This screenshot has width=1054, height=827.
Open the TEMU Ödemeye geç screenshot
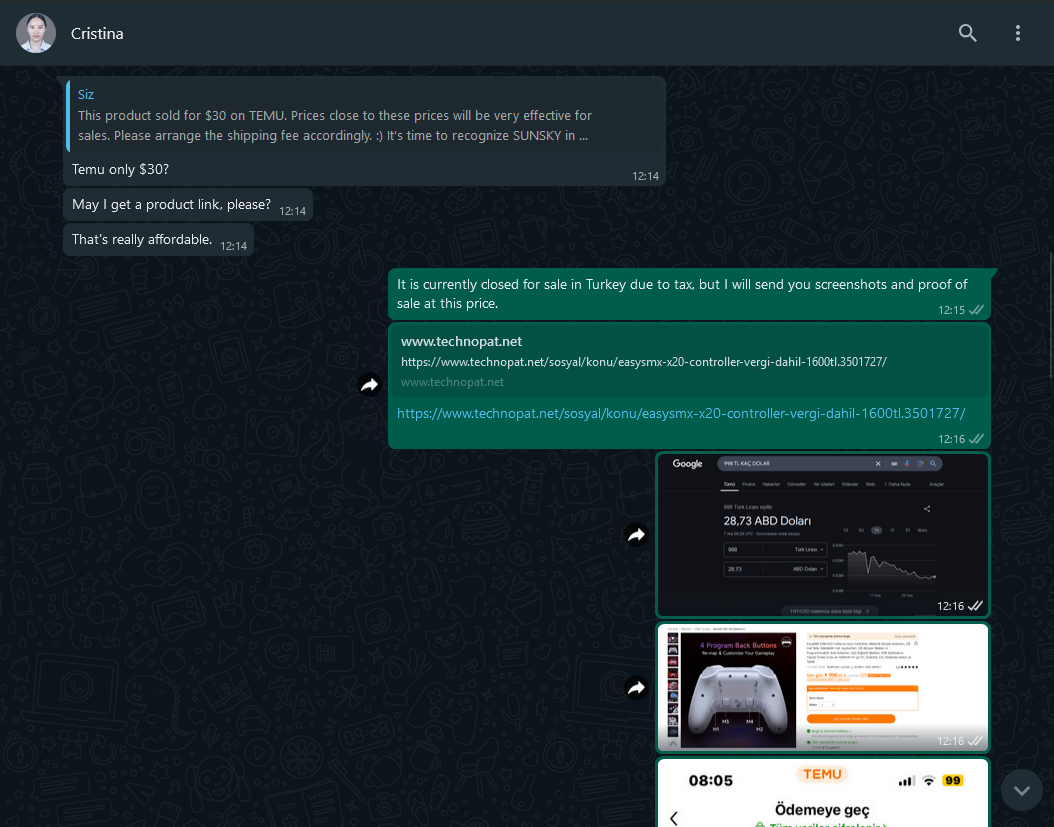823,793
